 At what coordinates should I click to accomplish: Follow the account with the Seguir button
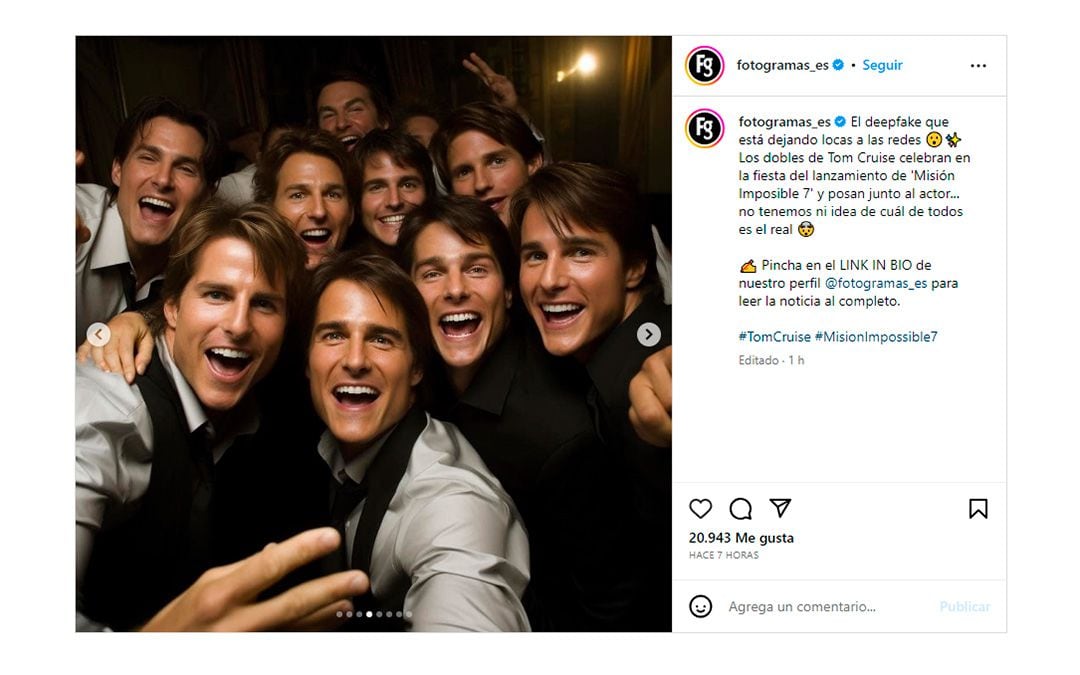coord(882,65)
